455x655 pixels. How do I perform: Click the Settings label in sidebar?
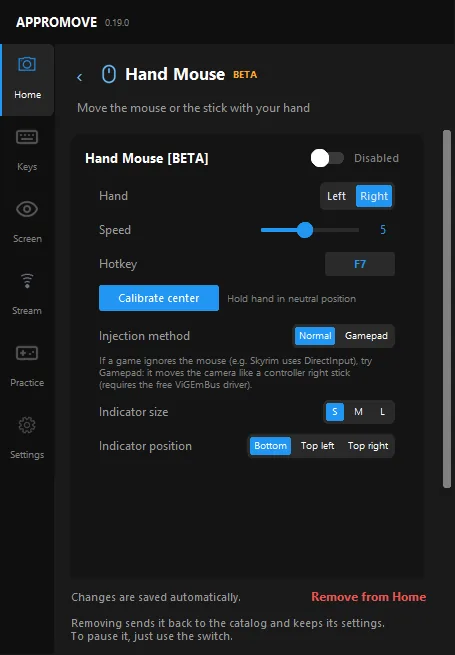coord(27,455)
